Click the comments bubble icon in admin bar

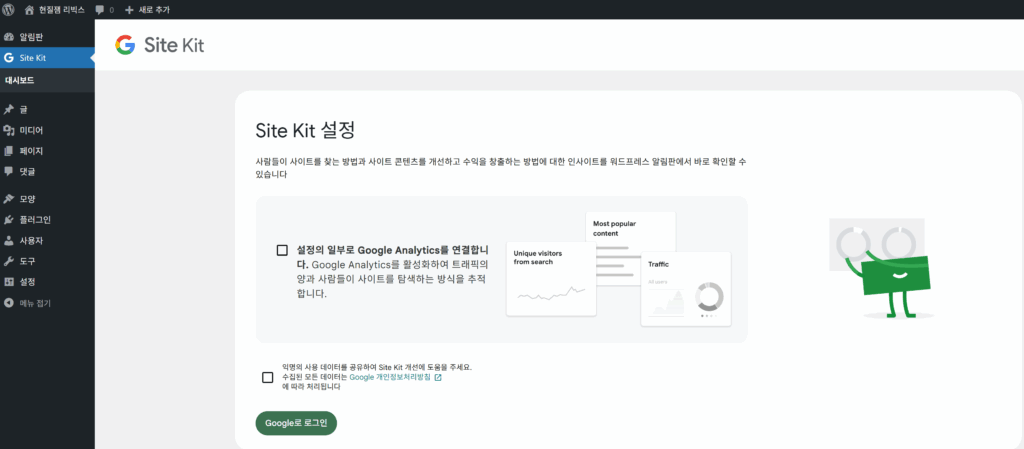99,10
